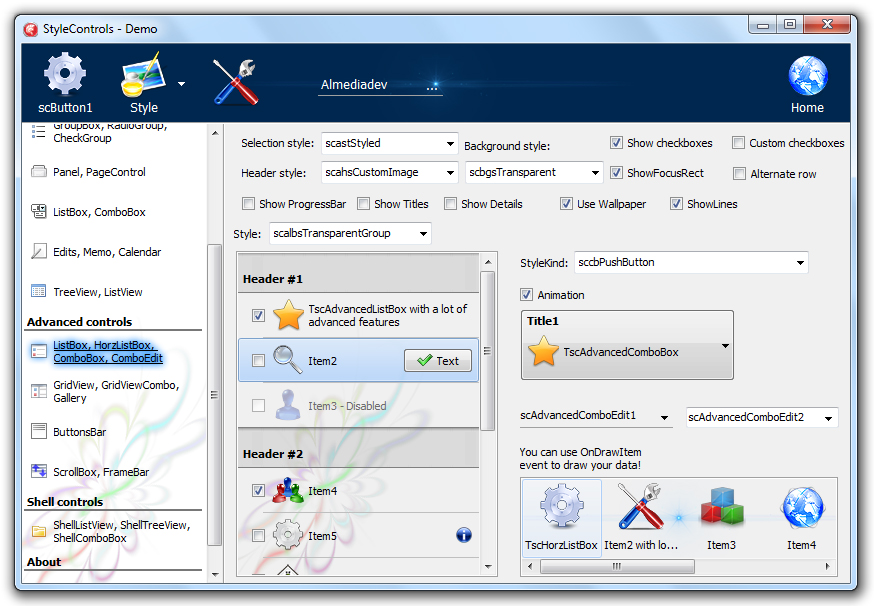Screen dimensions: 874x606
Task: Click advanced list box vertical scrollbar thumb
Action: coord(487,351)
